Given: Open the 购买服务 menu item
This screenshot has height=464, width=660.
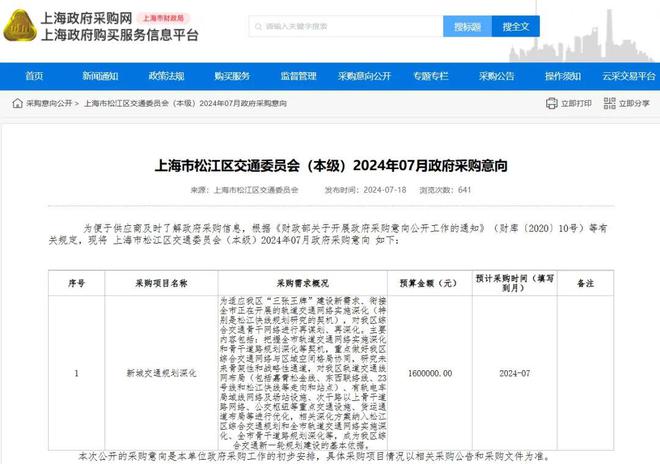Looking at the screenshot, I should (232, 76).
